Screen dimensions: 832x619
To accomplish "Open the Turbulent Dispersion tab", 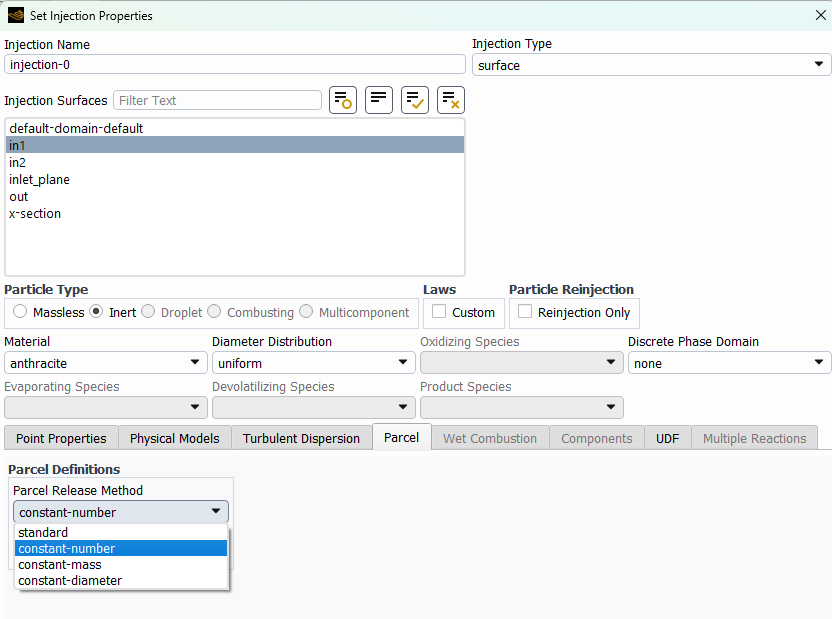I will pos(301,438).
